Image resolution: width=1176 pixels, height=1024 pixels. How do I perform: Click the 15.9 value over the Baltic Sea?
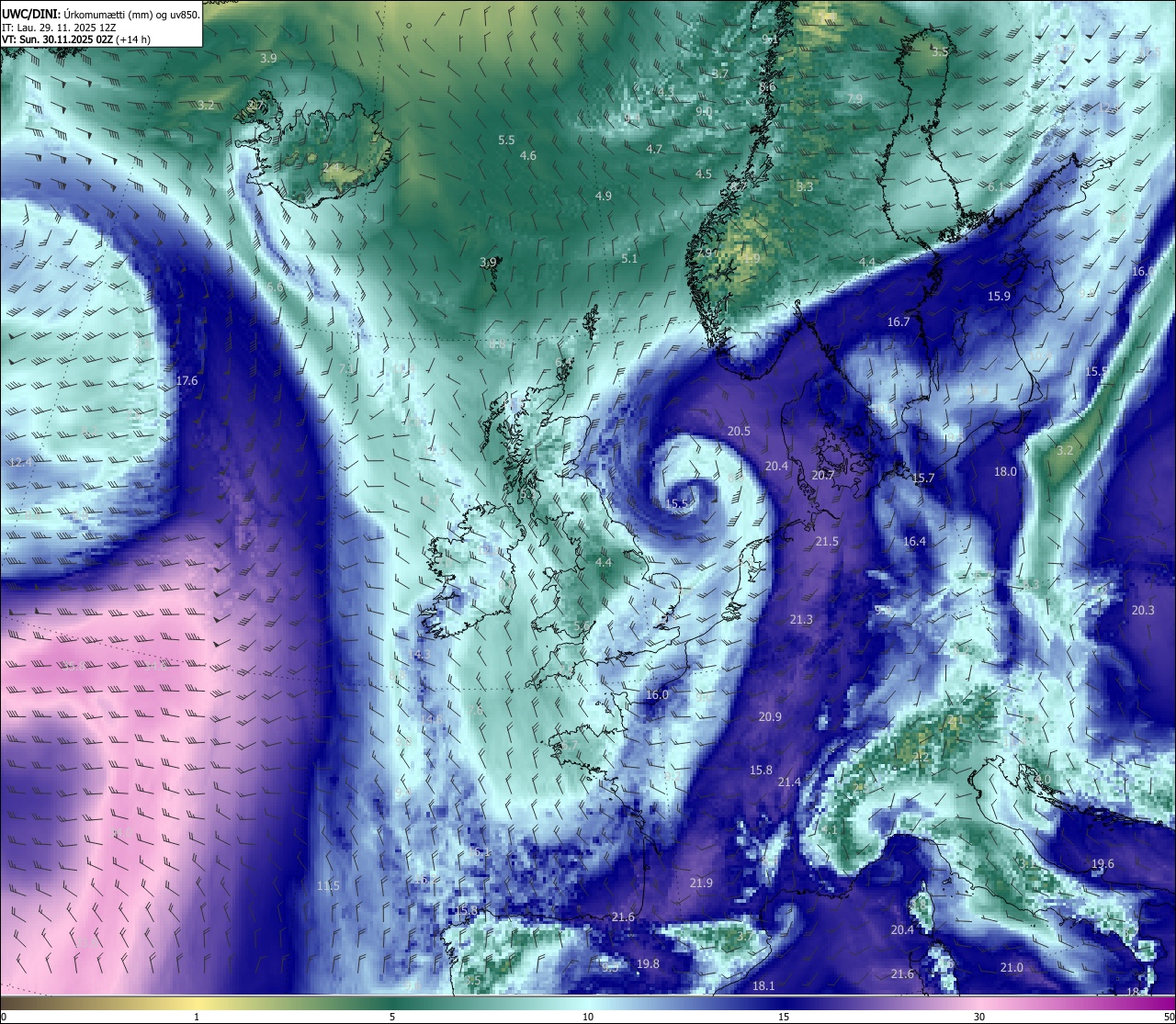click(999, 296)
